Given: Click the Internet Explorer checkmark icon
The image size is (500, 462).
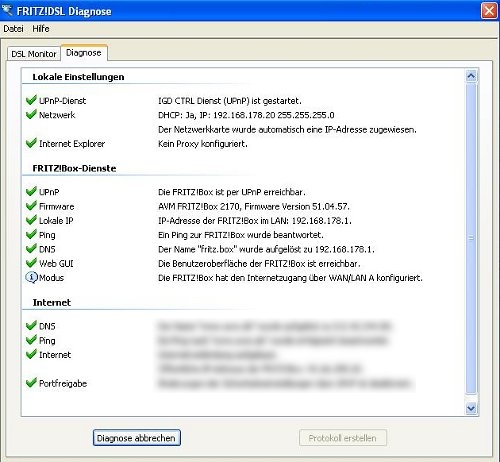Looking at the screenshot, I should click(31, 143).
